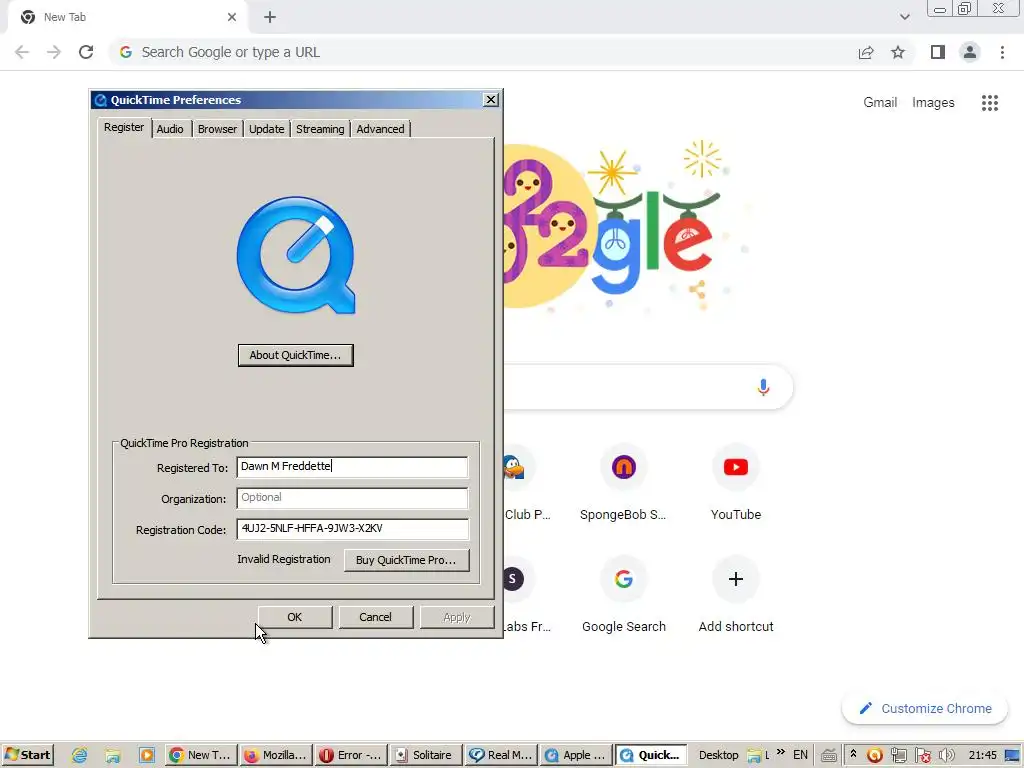Open Google Images link
The height and width of the screenshot is (768, 1024).
933,103
